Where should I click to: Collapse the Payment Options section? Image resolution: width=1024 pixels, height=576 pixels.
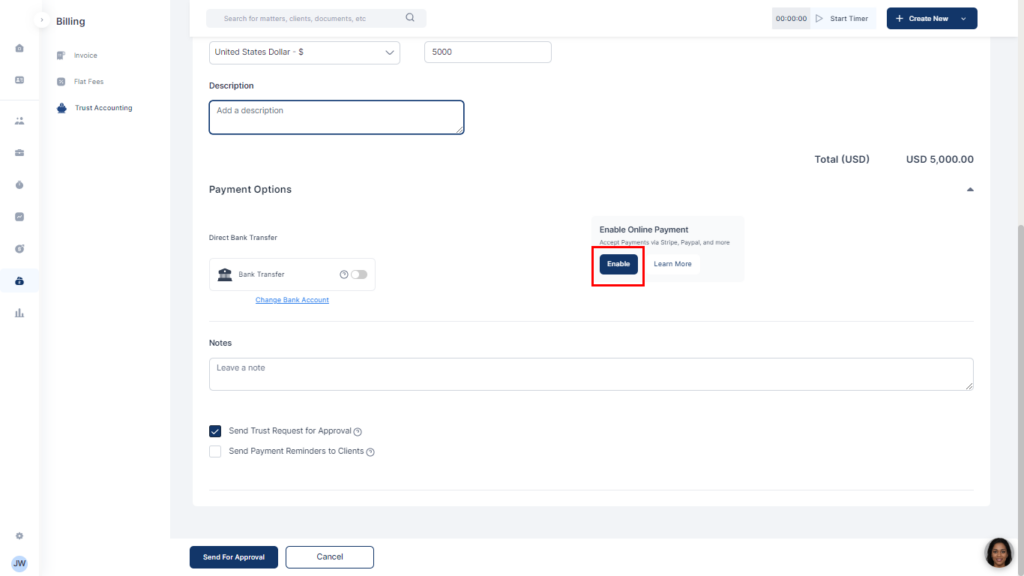click(x=969, y=189)
